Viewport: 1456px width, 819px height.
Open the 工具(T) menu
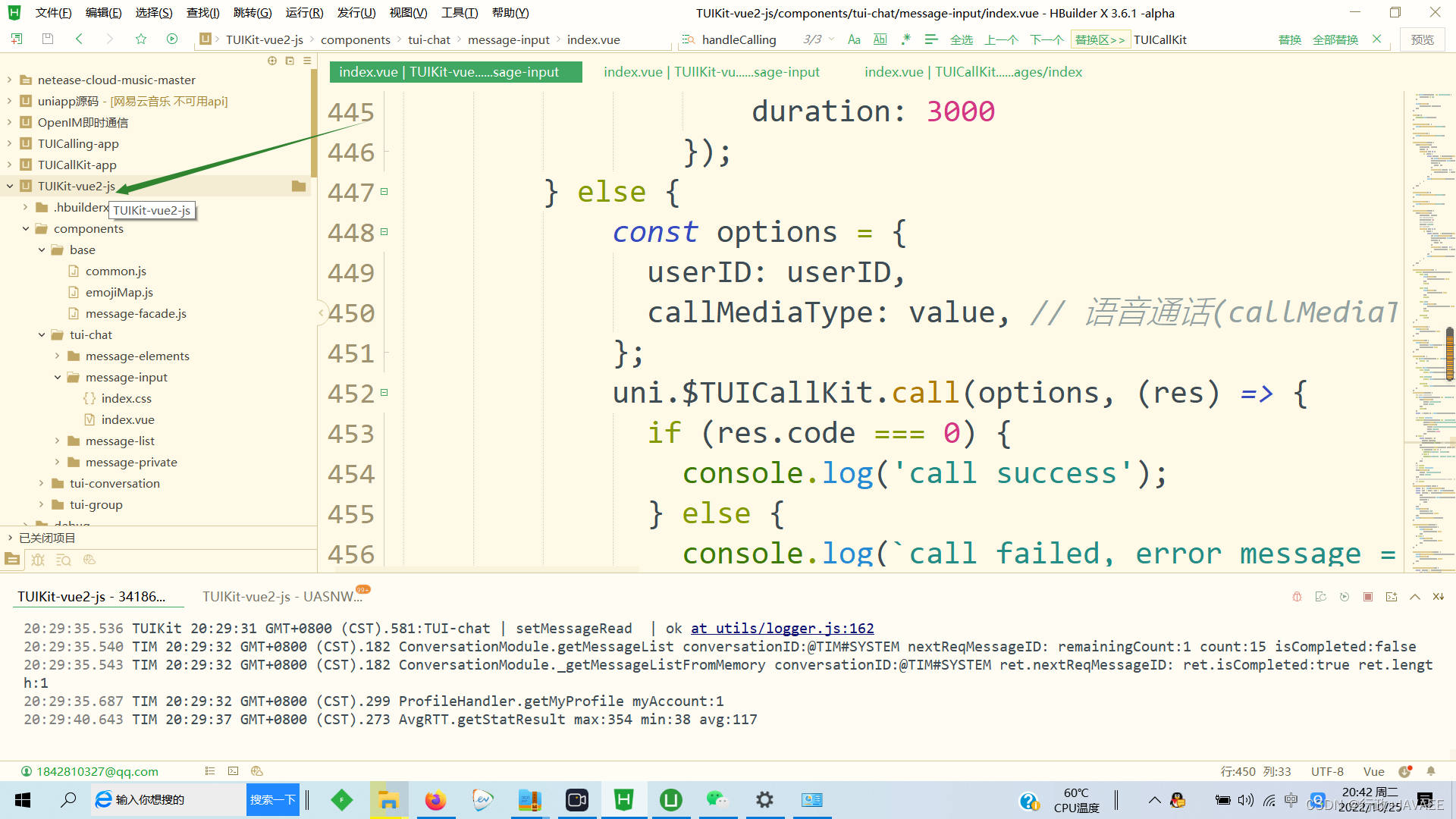[460, 13]
